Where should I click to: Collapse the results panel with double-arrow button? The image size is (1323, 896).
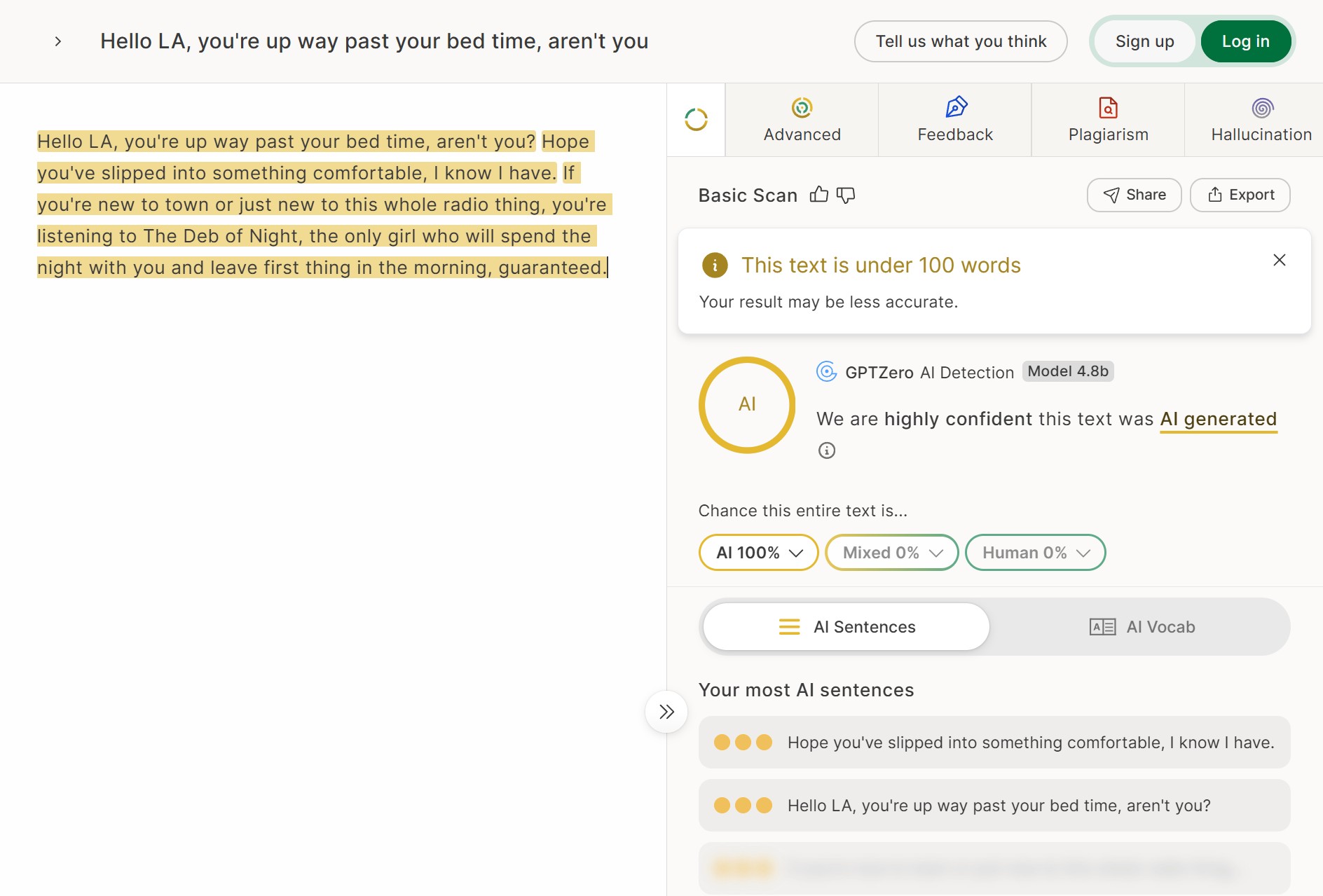click(666, 712)
